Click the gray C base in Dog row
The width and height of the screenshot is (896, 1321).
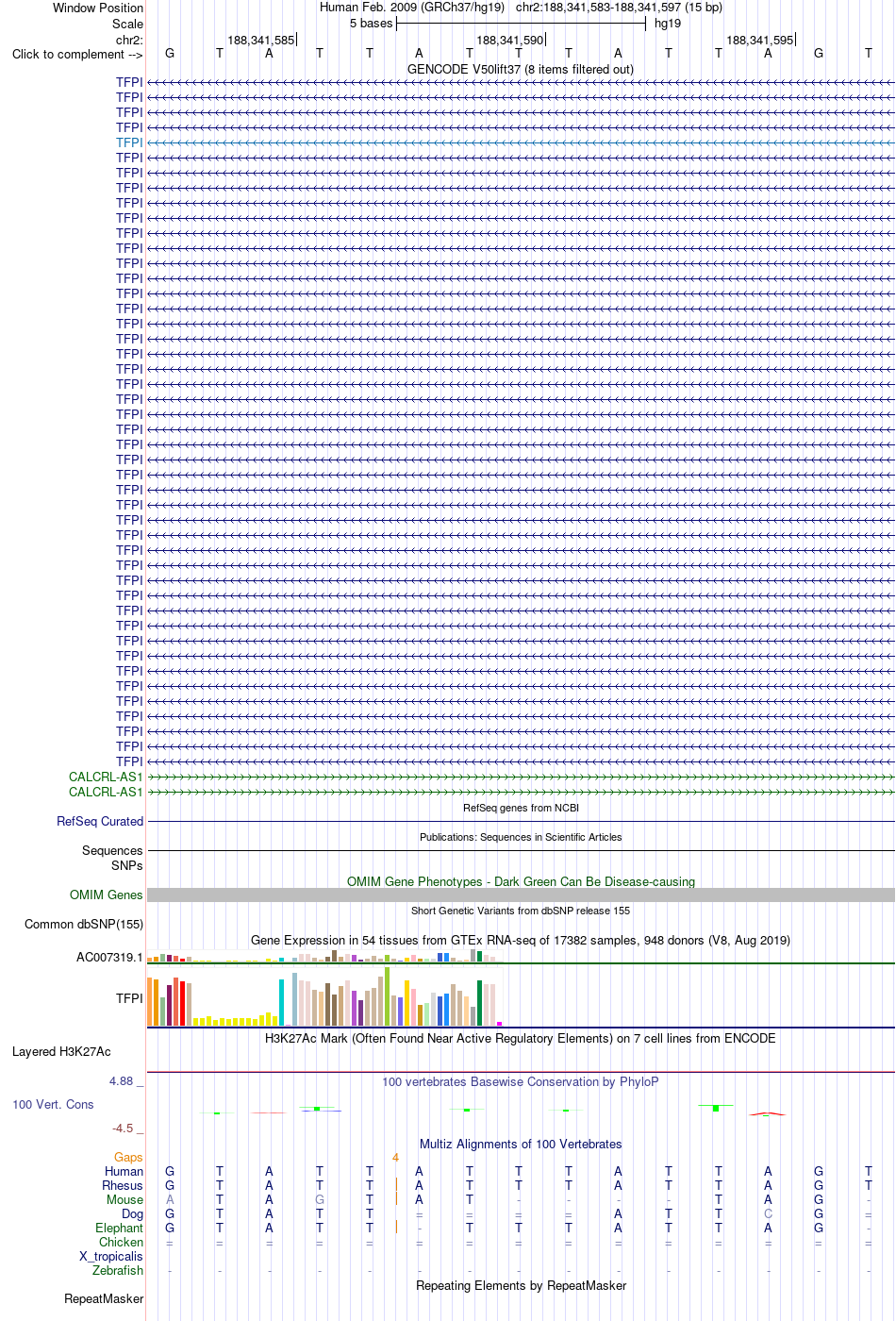click(x=768, y=1213)
